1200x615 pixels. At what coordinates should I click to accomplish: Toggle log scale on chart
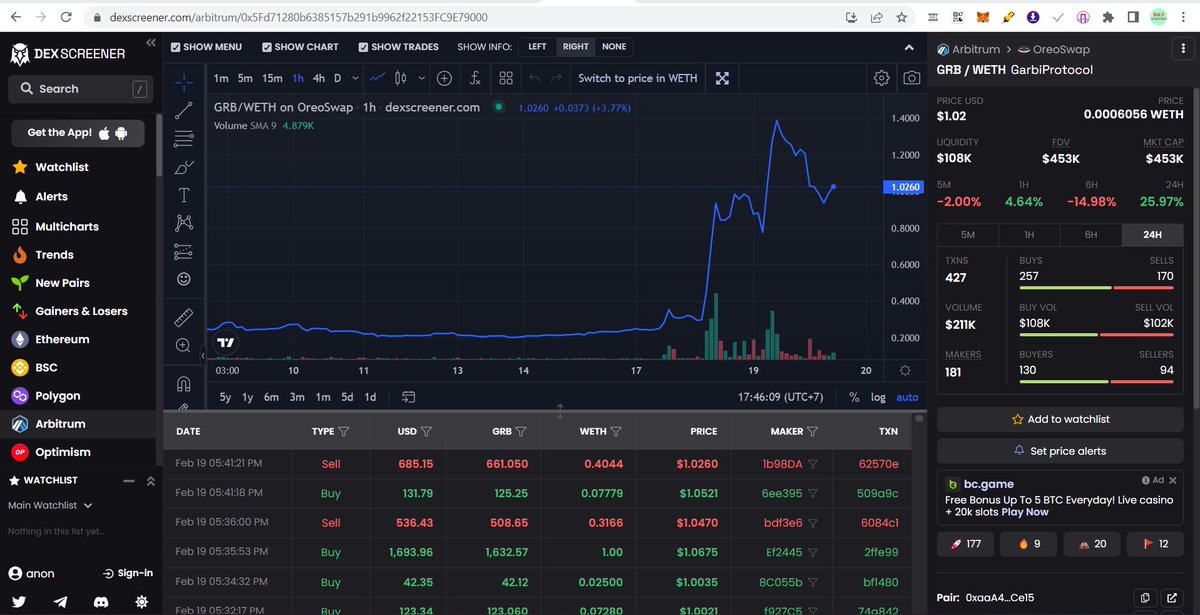point(878,397)
